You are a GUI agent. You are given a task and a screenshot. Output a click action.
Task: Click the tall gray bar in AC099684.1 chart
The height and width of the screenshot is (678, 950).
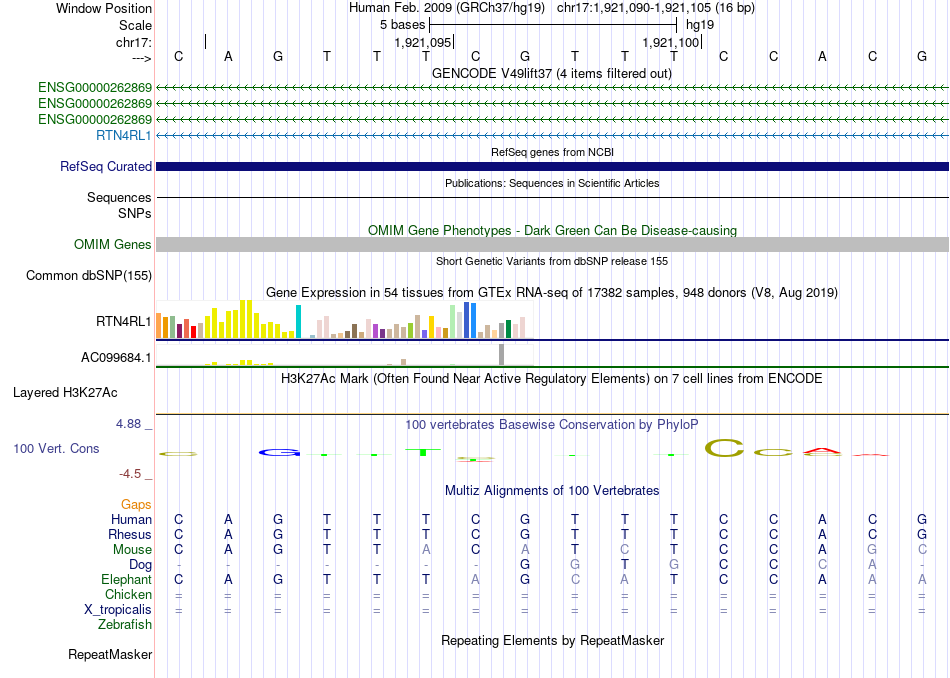(501, 354)
